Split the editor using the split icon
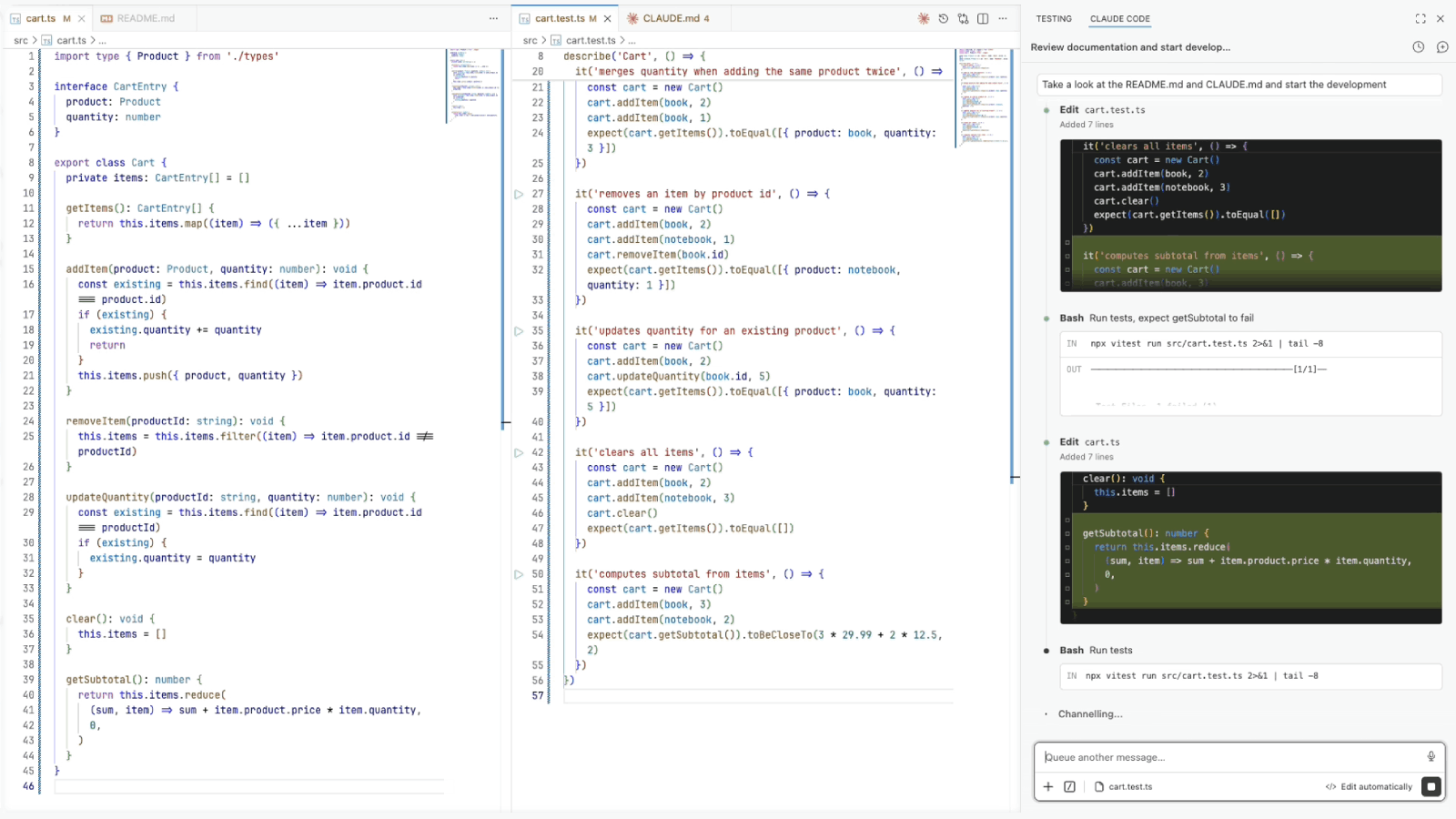The image size is (1456, 819). (983, 18)
